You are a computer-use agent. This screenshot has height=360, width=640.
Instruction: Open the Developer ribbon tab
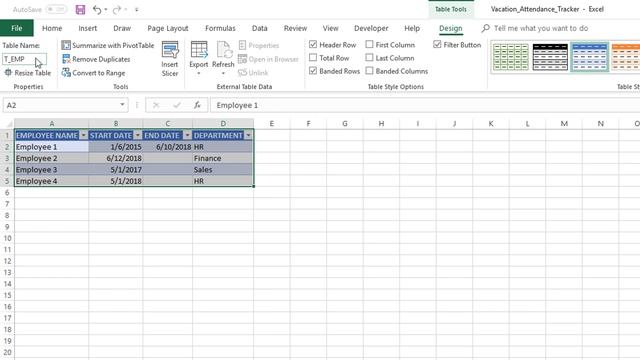(371, 28)
